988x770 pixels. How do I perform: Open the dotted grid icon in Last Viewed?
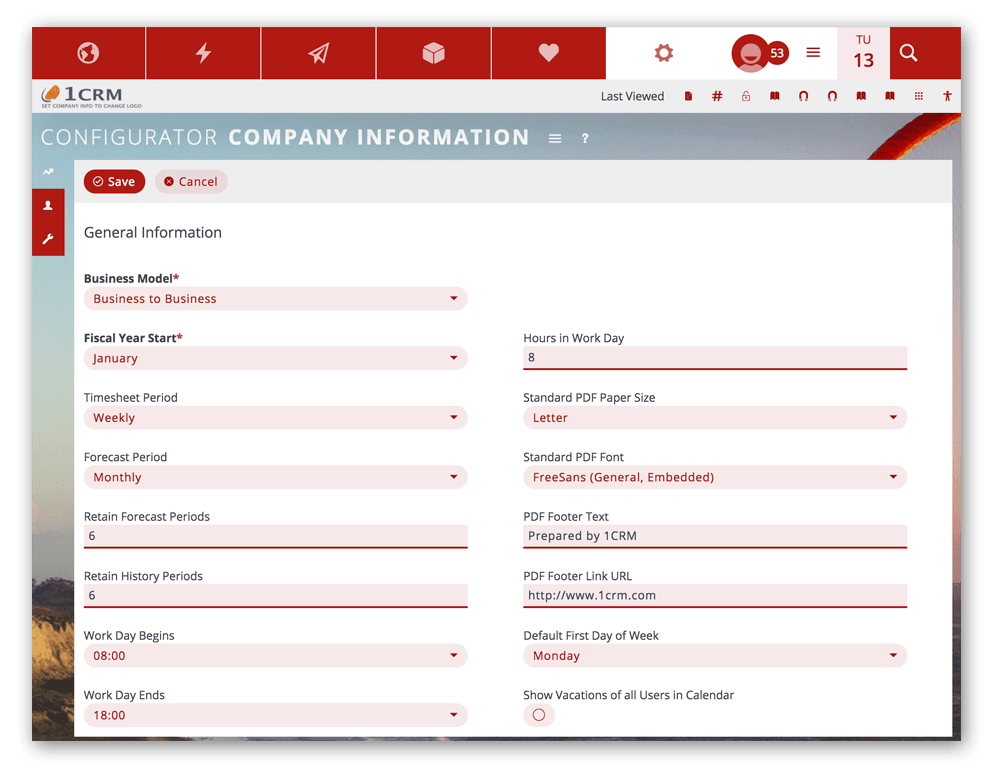point(919,96)
